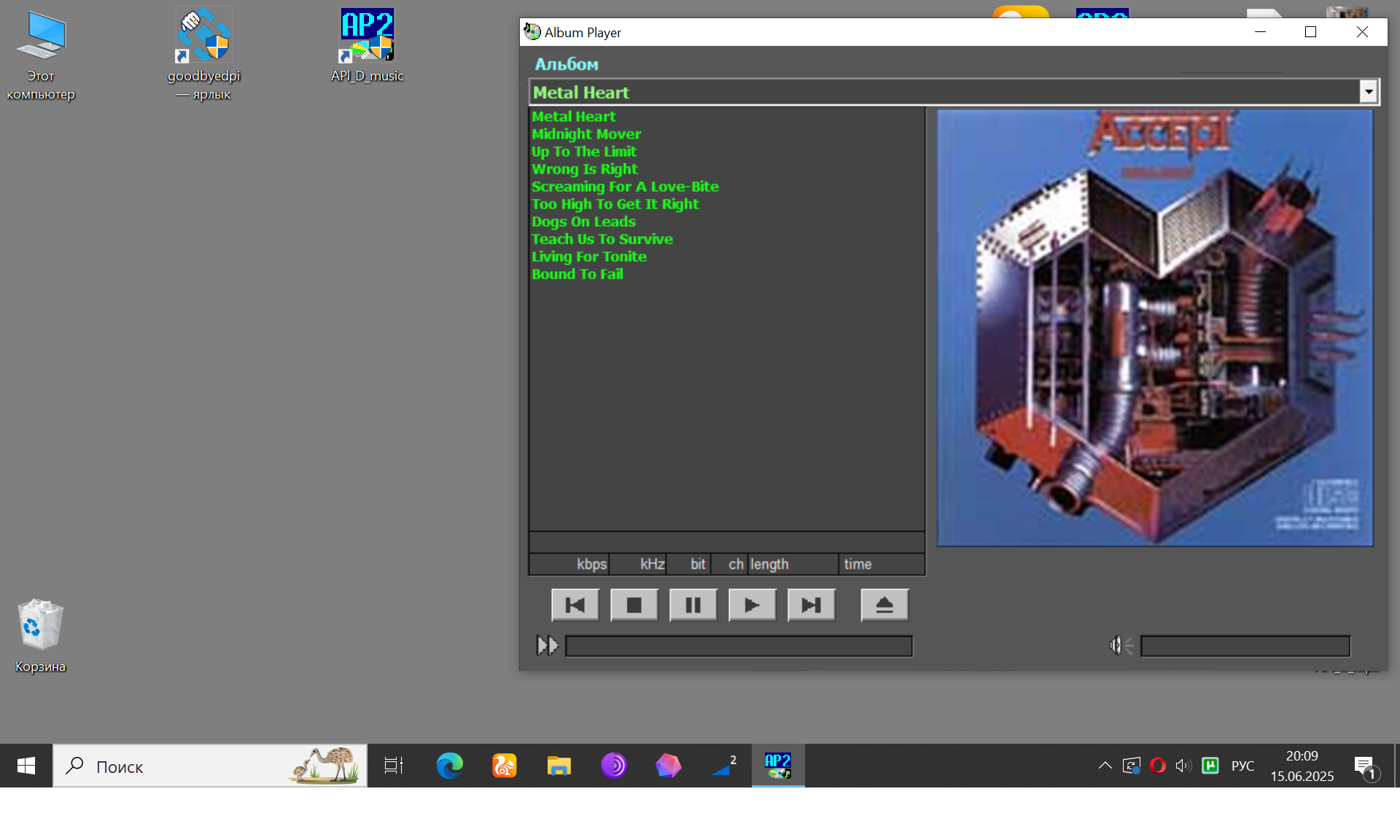Skip to the next track
Screen dimensions: 1400x840
pyautogui.click(x=811, y=605)
